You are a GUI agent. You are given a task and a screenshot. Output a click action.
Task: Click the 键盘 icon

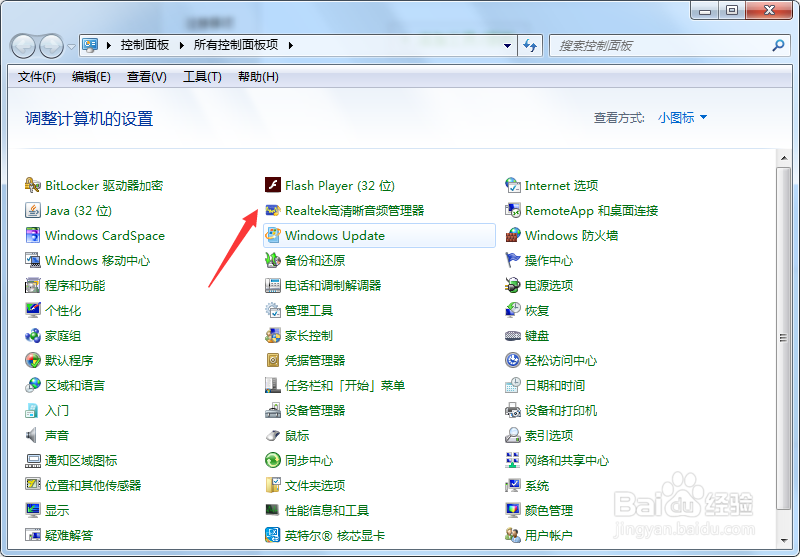pyautogui.click(x=513, y=335)
